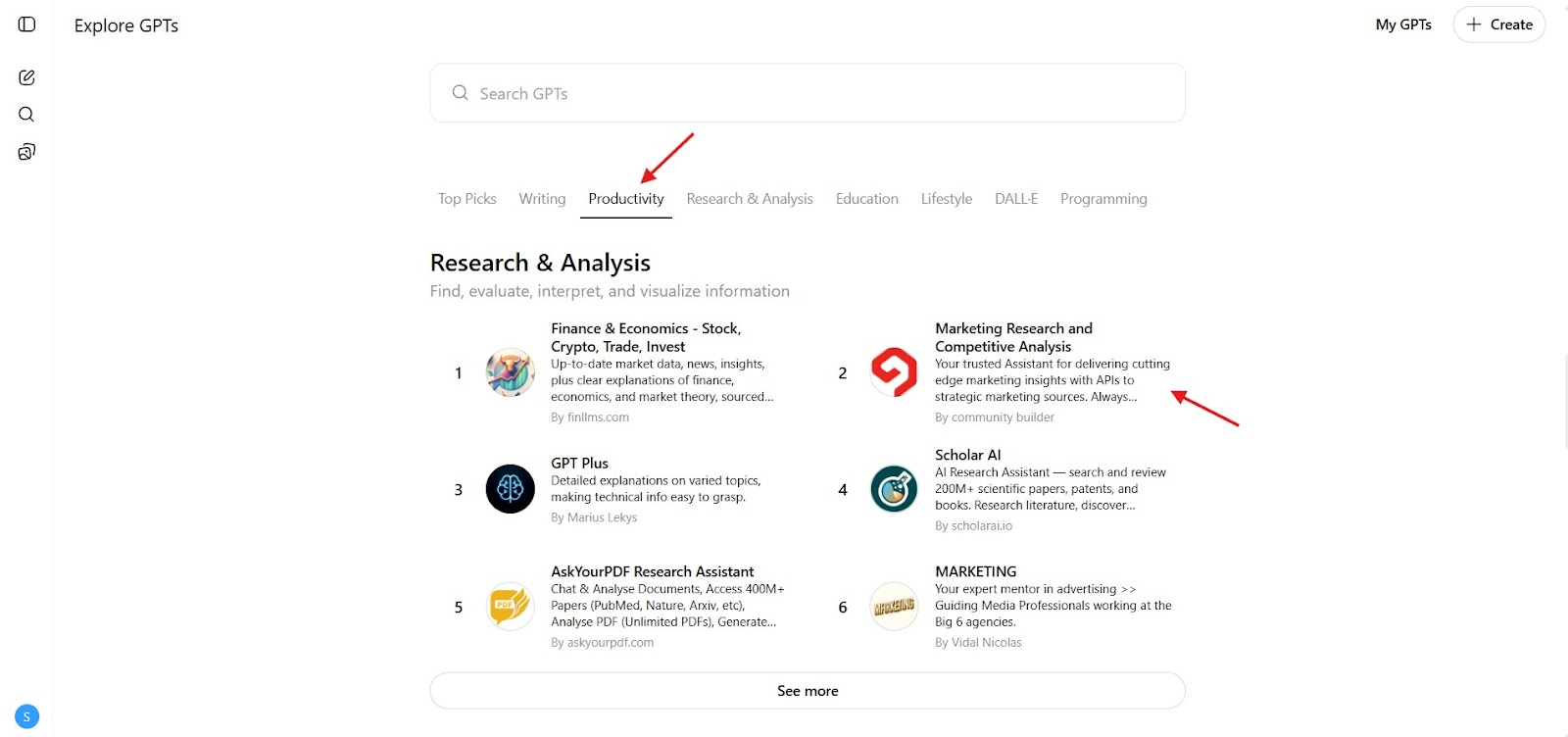Click 'By scholarai.io' author text
The image size is (1568, 737).
coord(973,526)
